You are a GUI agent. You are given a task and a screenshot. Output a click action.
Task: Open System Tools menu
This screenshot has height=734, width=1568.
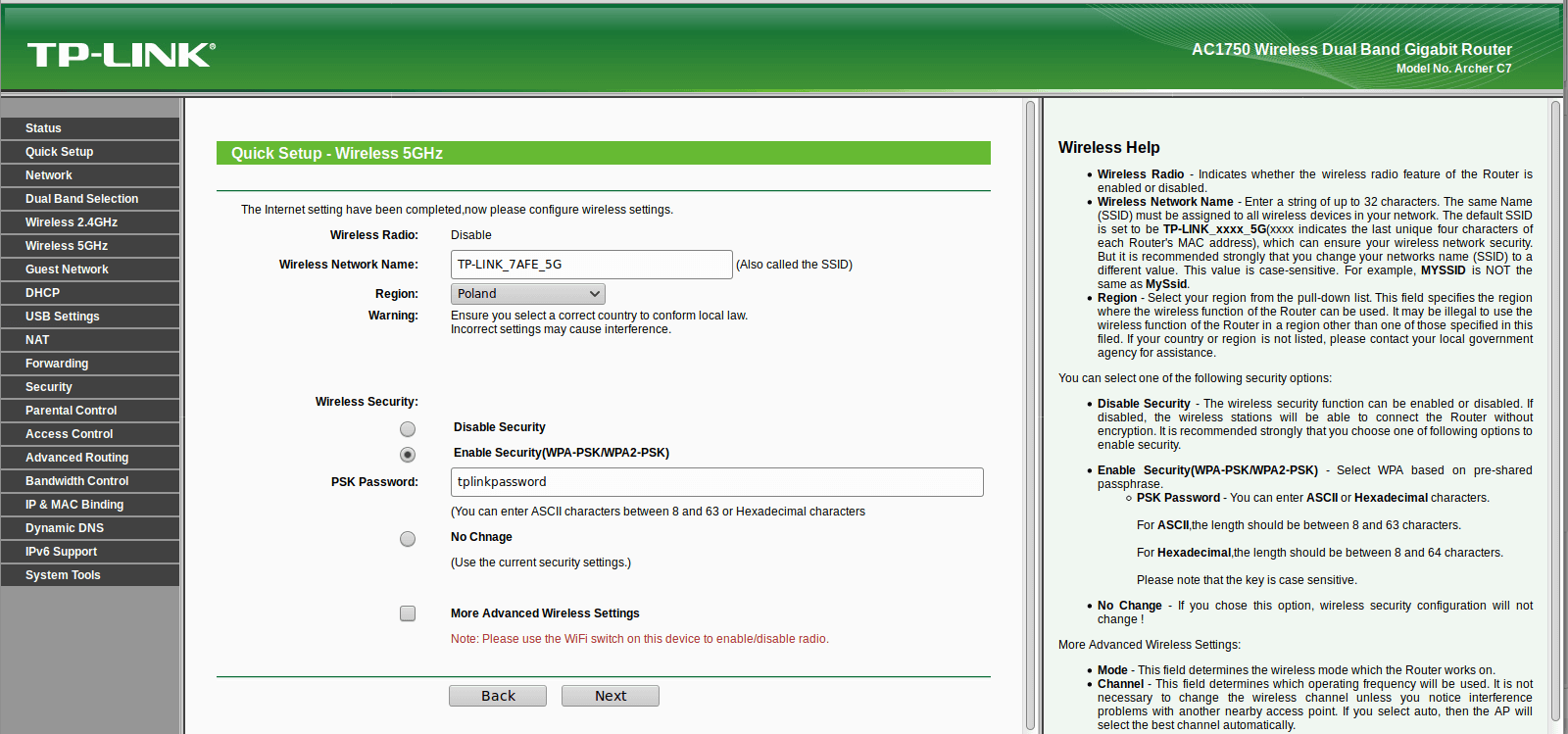90,575
